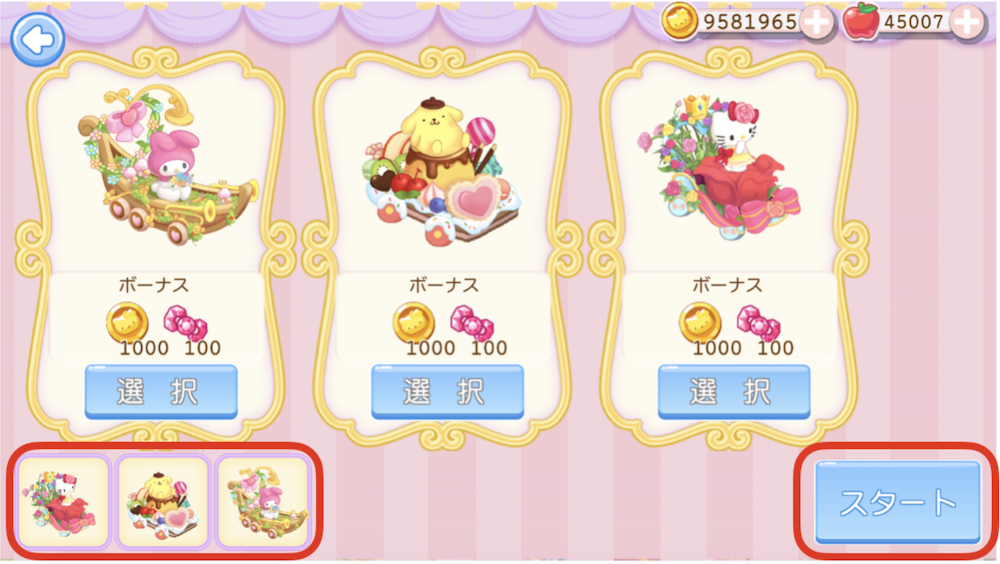Tap the blue back arrow button

point(38,40)
